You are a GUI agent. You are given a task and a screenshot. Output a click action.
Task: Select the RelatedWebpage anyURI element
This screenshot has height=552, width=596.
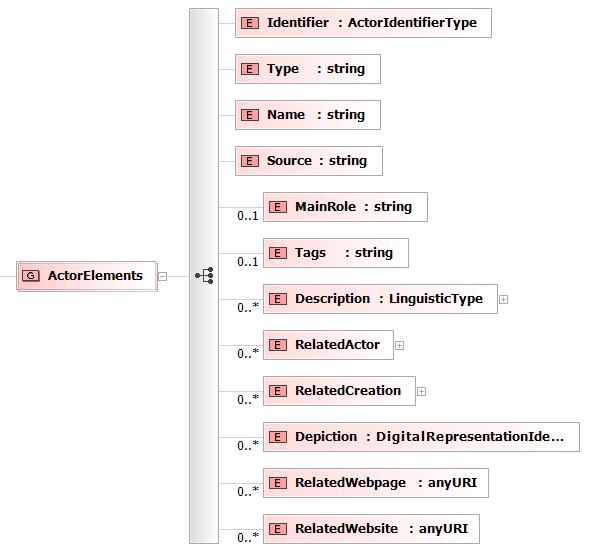(376, 483)
